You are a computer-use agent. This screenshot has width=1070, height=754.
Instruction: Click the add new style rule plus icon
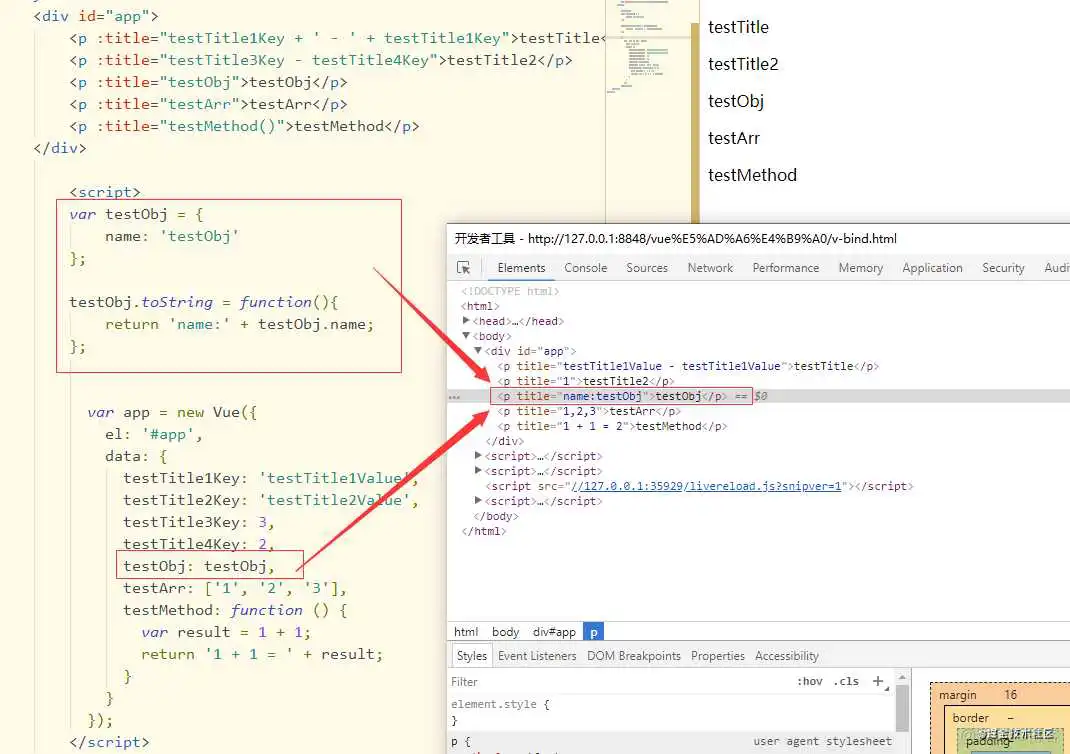[x=878, y=681]
